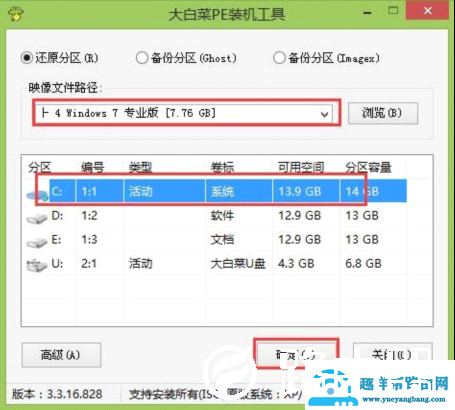The width and height of the screenshot is (455, 410).
Task: Click the 分区 column header
Action: coord(40,167)
